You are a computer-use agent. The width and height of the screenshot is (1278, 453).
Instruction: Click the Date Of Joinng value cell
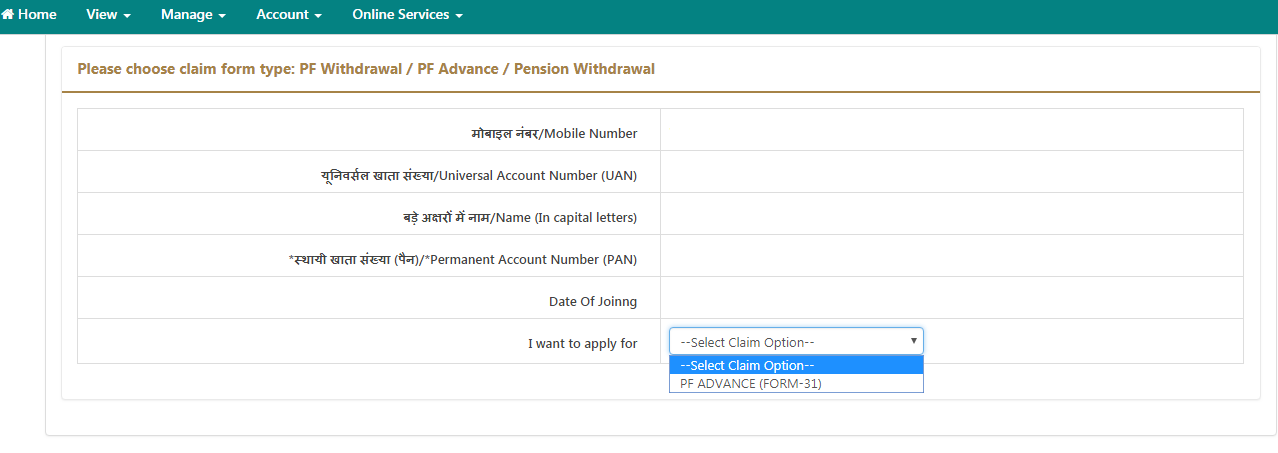pos(951,298)
